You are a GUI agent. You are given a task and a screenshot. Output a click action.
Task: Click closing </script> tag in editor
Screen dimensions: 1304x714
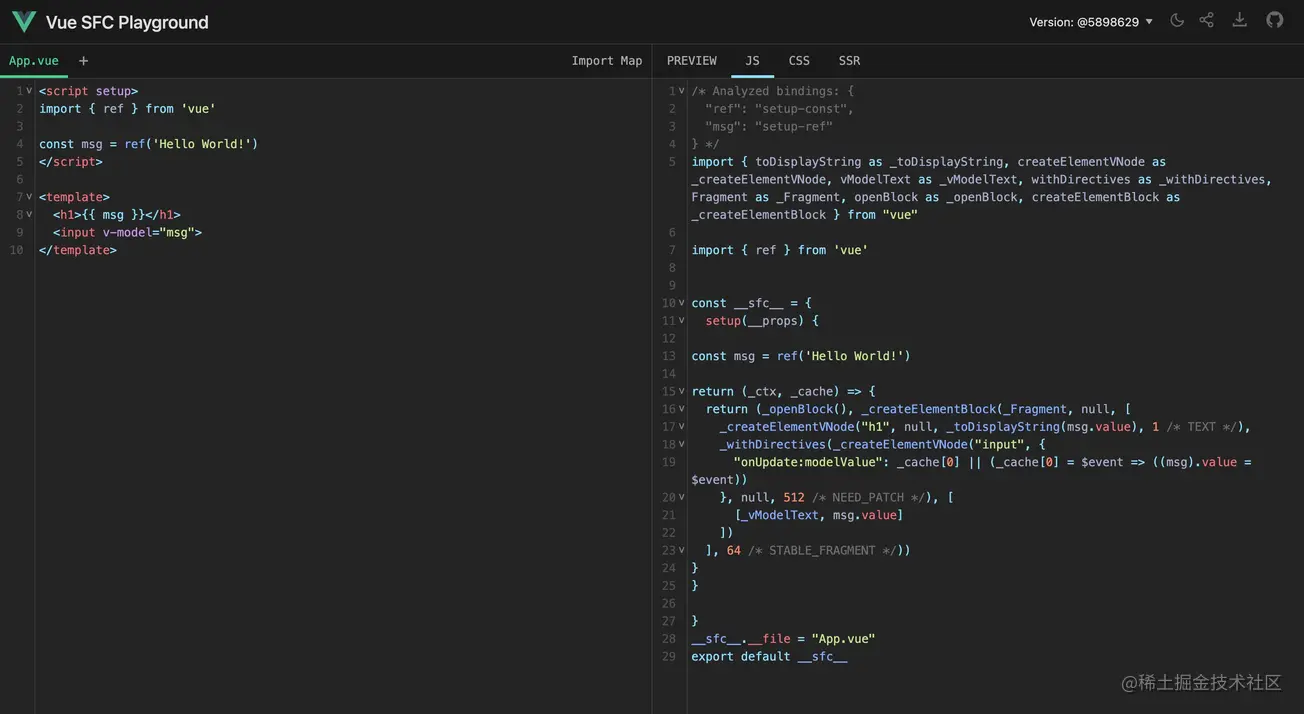(x=71, y=162)
